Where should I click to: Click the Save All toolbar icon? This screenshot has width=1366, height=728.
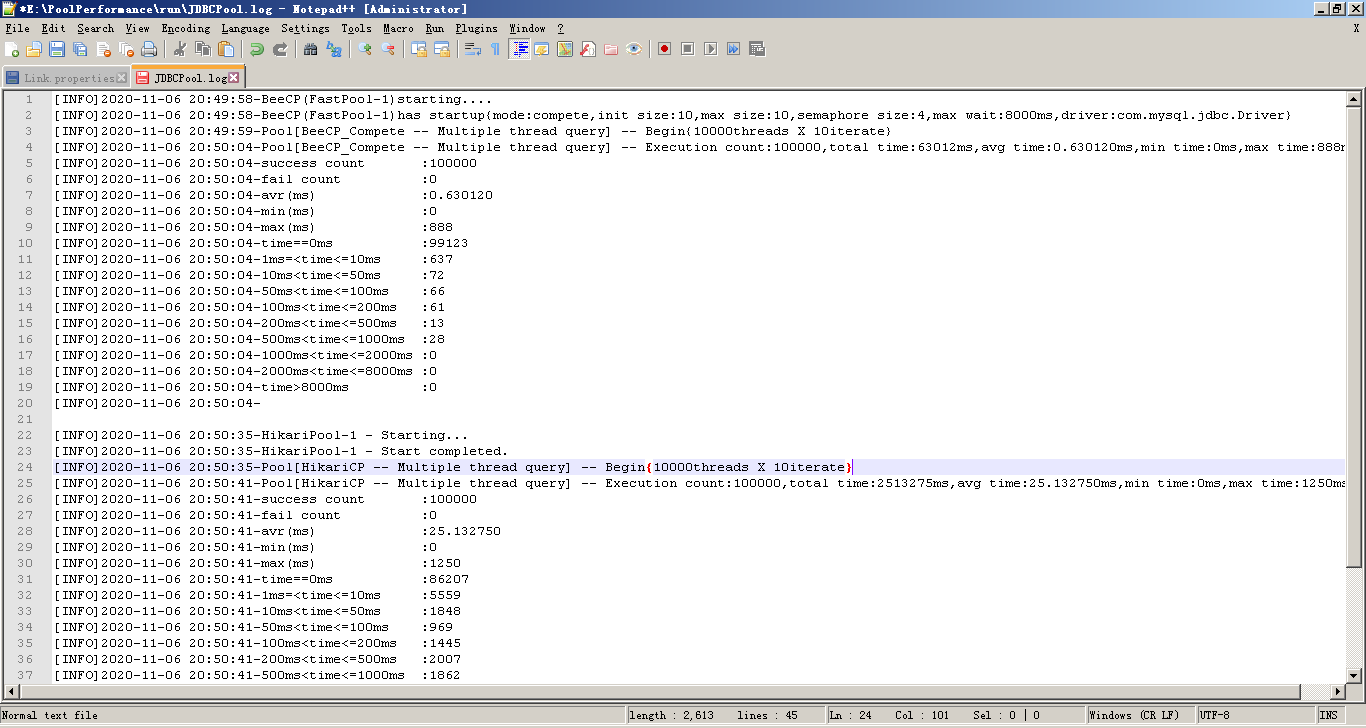(80, 49)
